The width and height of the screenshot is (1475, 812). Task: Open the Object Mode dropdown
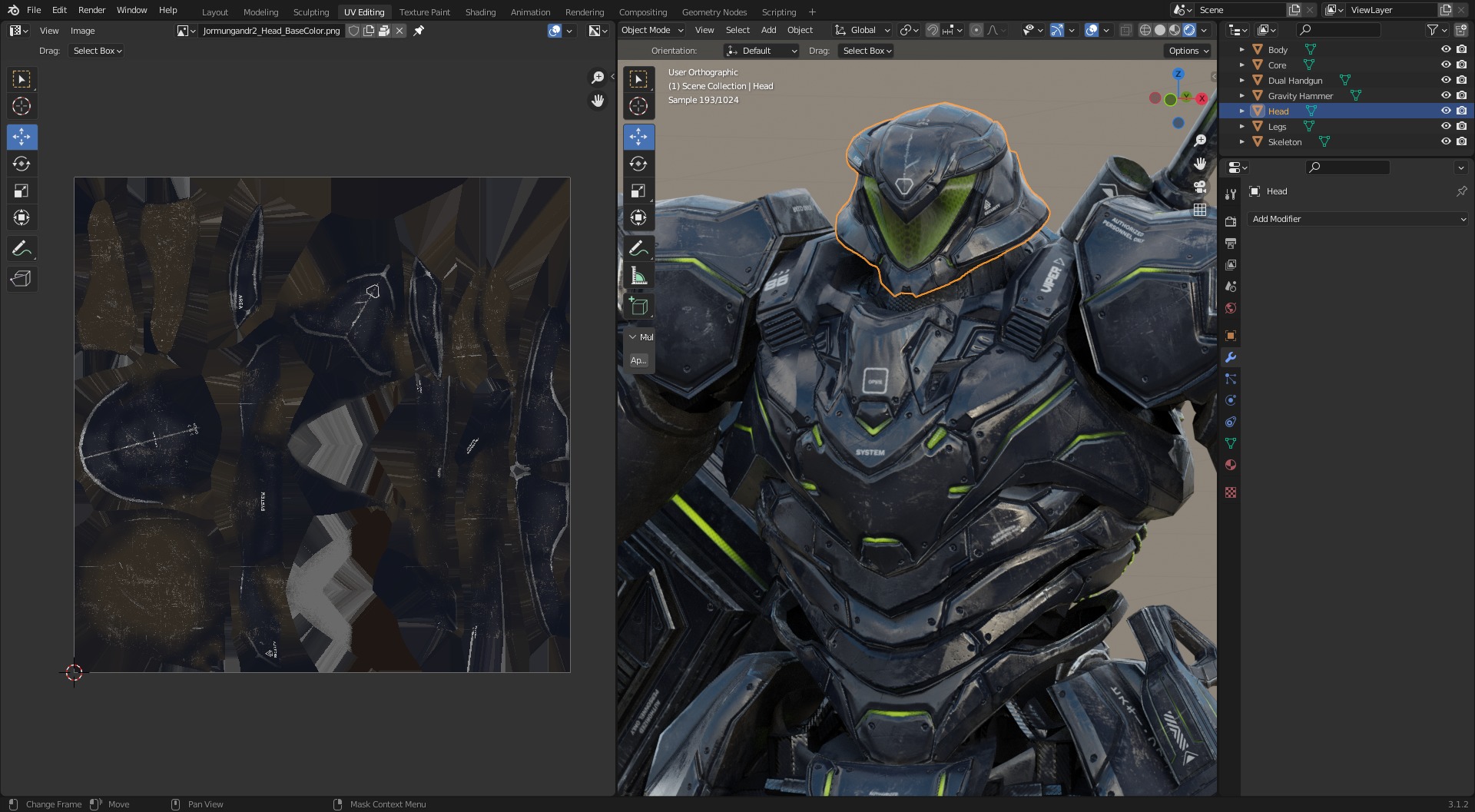click(651, 30)
